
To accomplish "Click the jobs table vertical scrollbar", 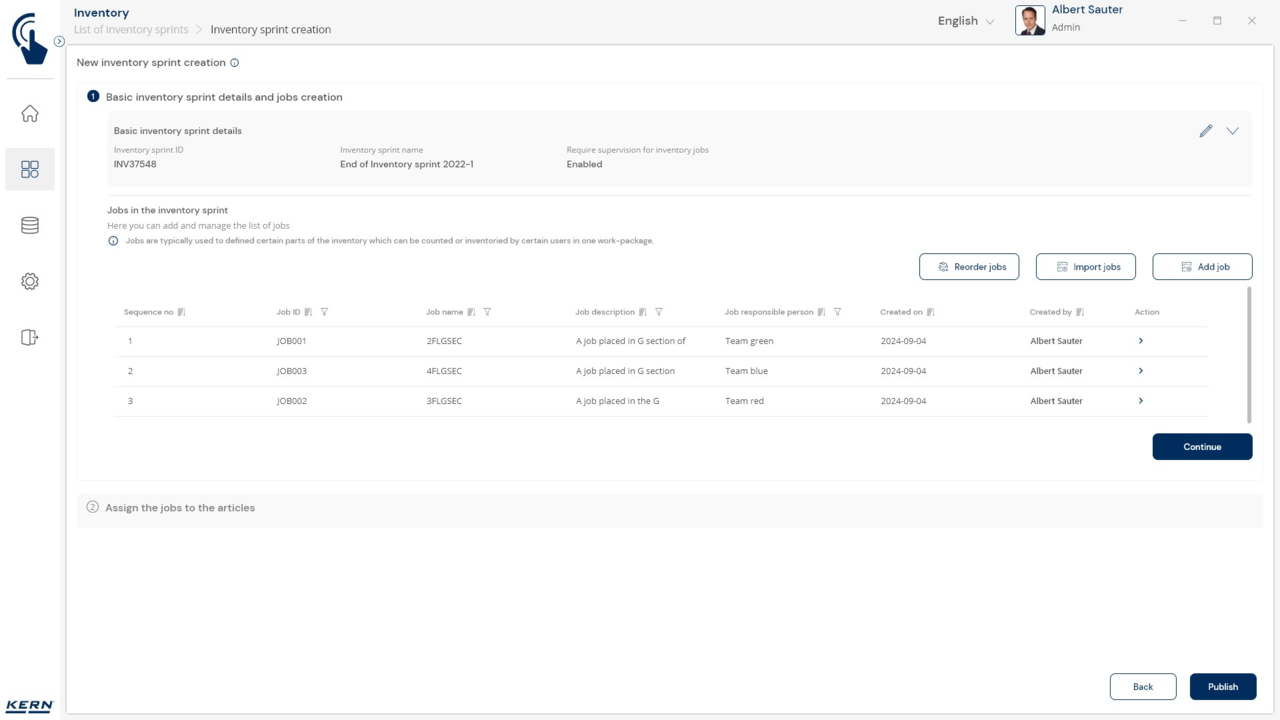I will (1249, 354).
